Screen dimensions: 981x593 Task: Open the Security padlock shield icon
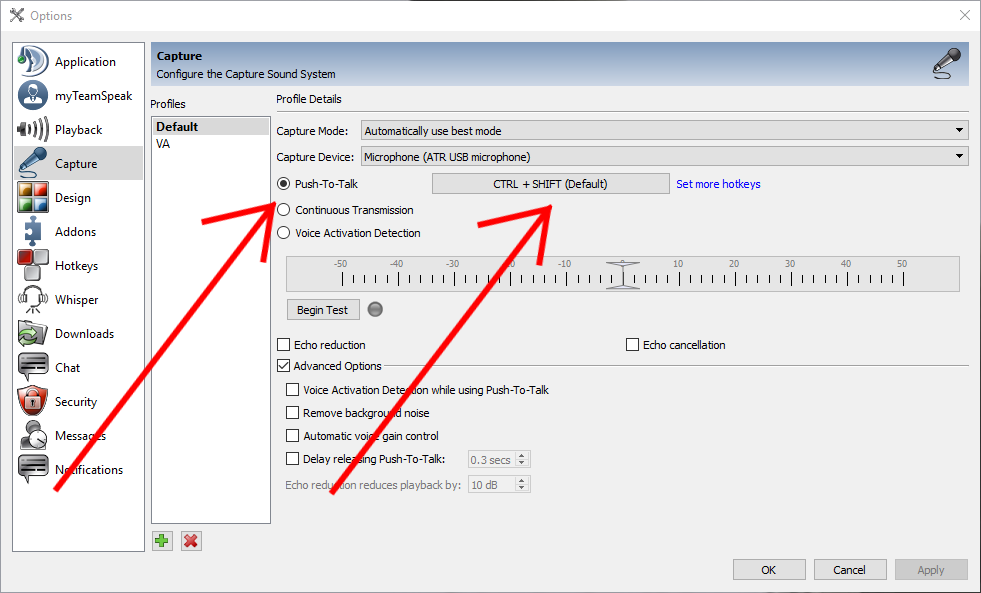tap(33, 401)
